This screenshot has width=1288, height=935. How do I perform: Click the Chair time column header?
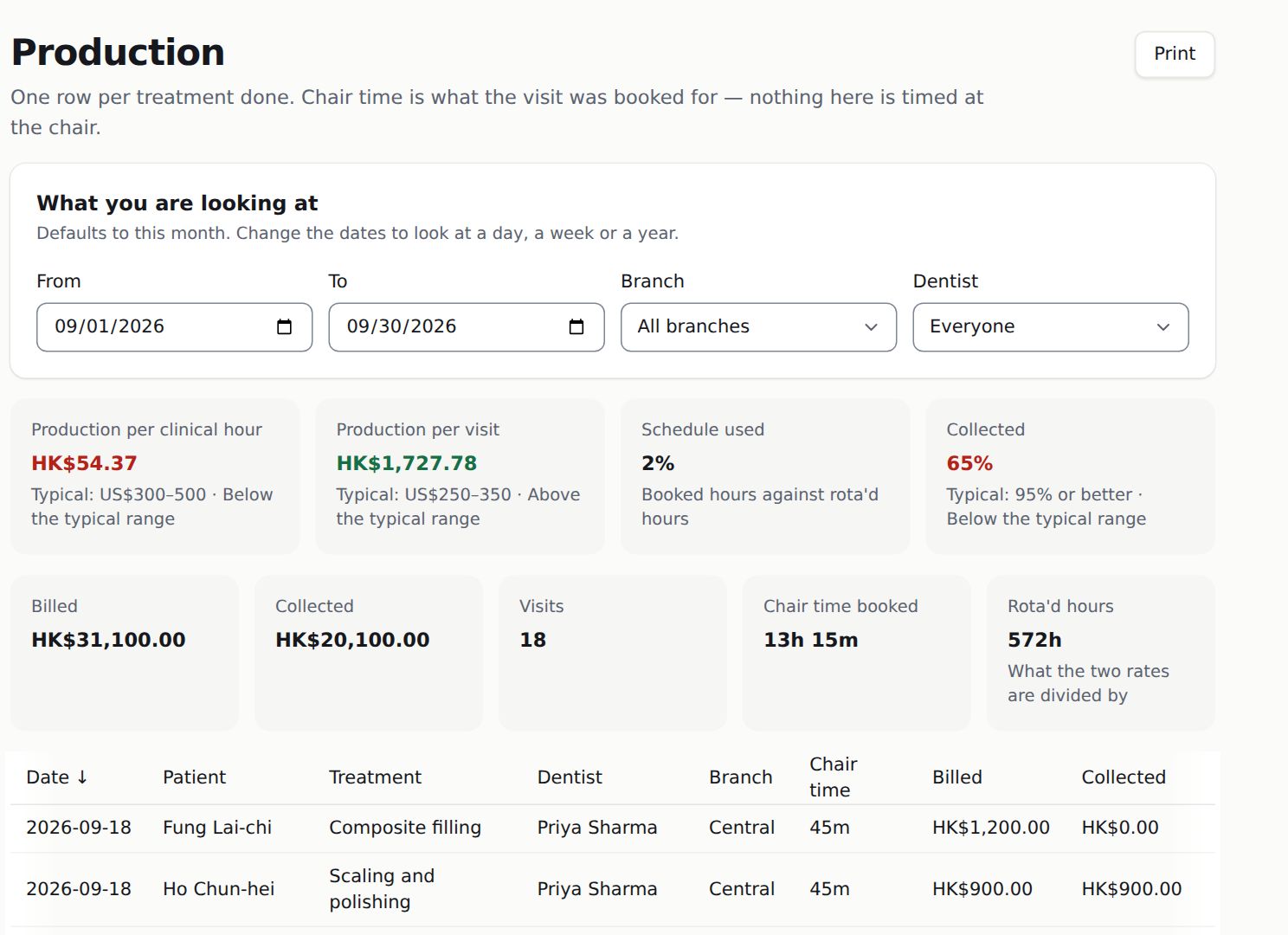pos(834,777)
